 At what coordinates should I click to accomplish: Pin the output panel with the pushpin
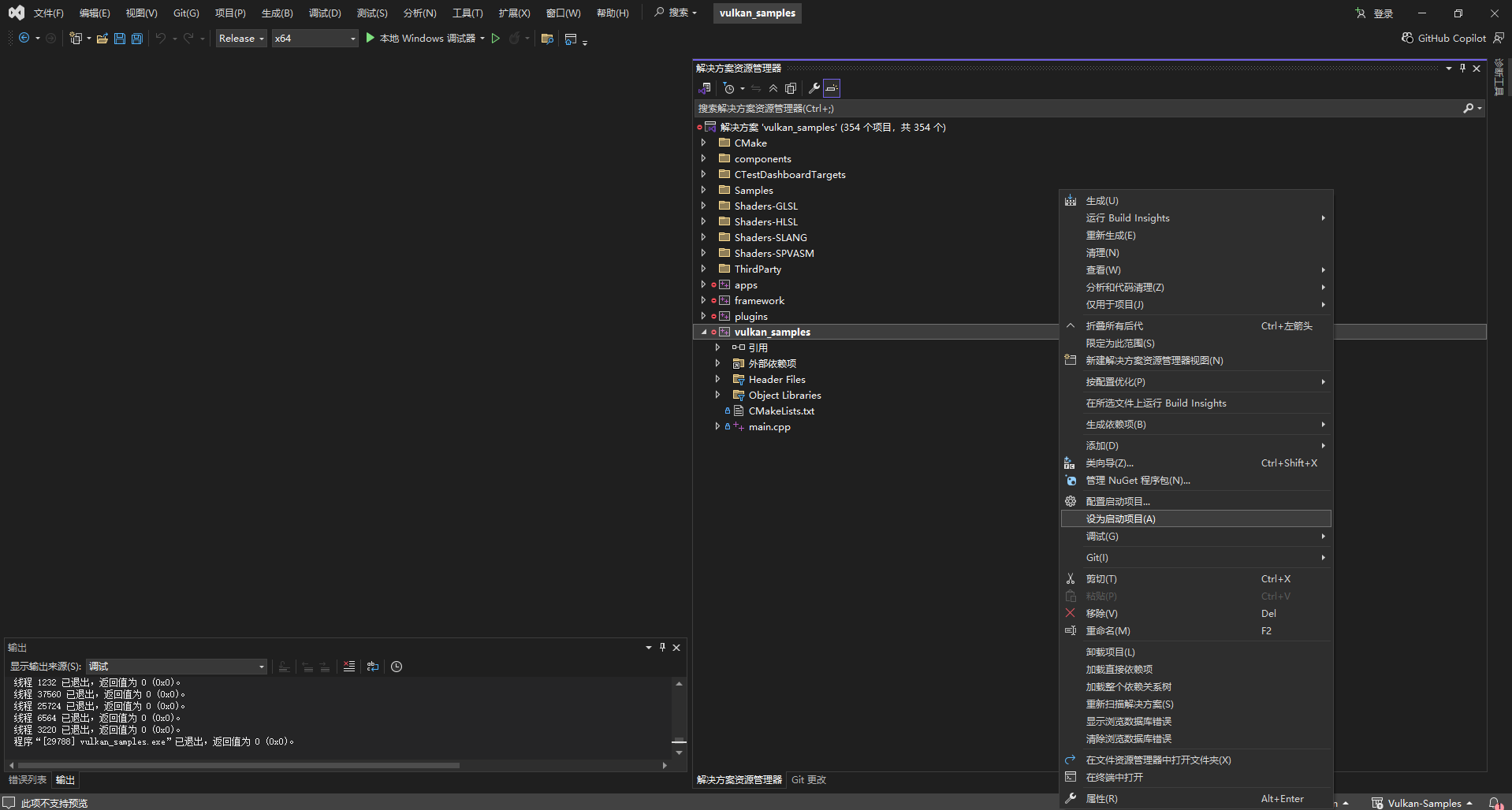pyautogui.click(x=662, y=647)
